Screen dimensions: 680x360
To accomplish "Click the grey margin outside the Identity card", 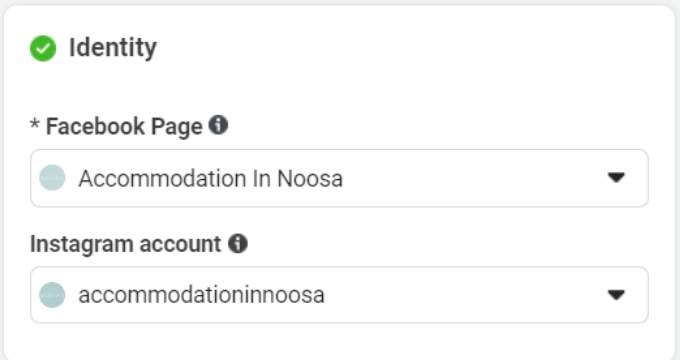I will click(678, 182).
